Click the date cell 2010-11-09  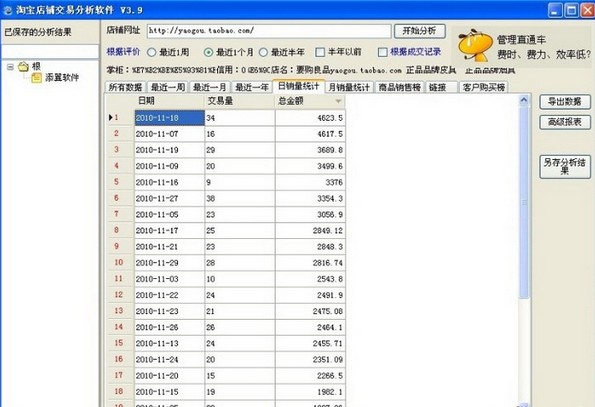(169, 166)
